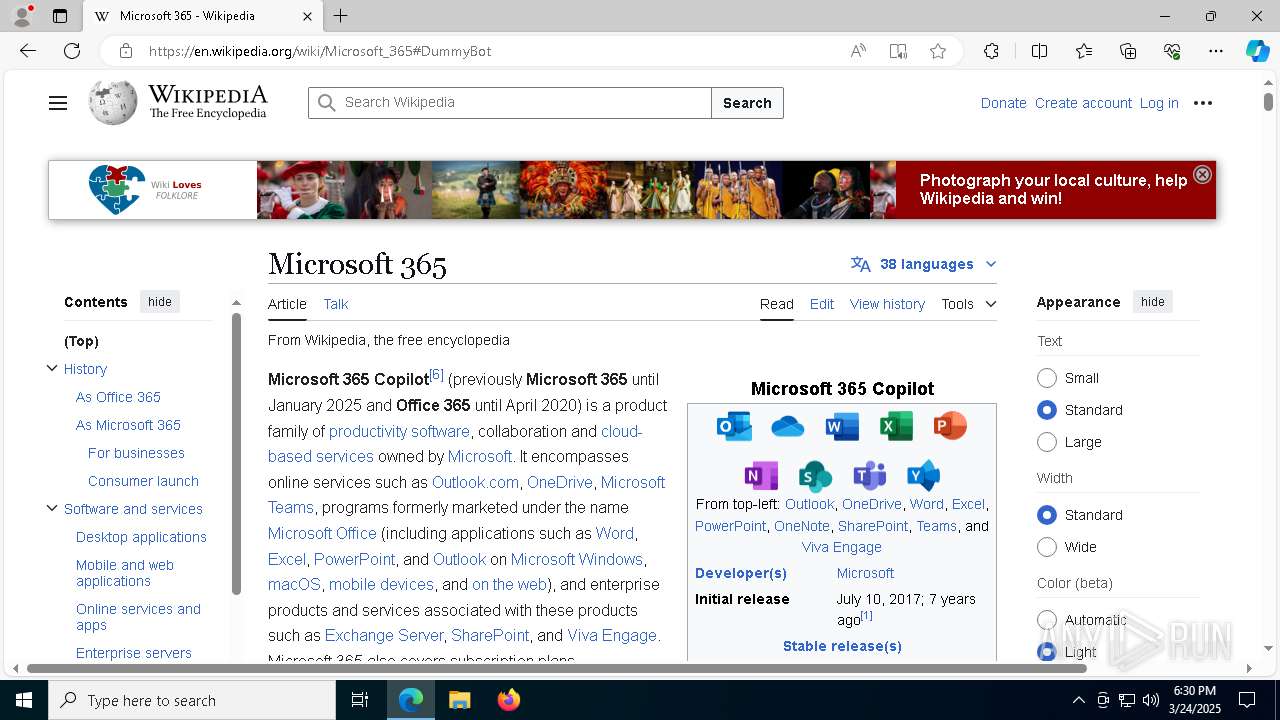The width and height of the screenshot is (1280, 720).
Task: Click the Search Wikipedia input field
Action: (510, 103)
